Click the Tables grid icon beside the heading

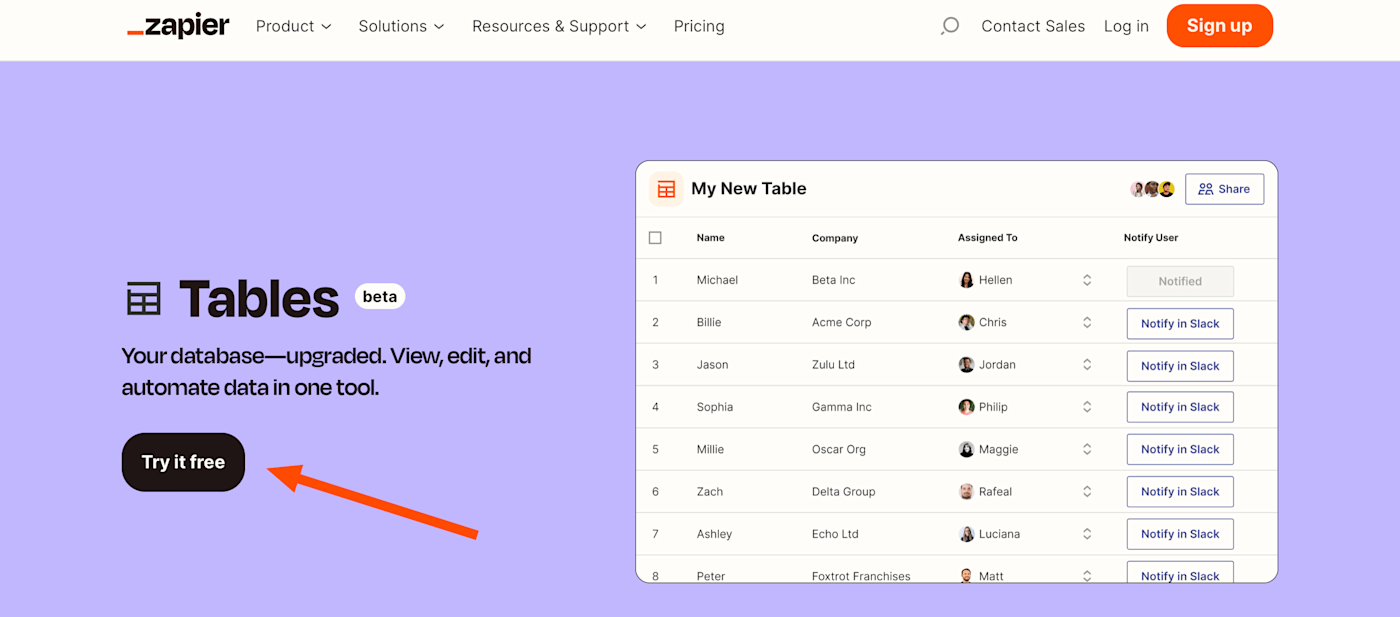pos(144,298)
